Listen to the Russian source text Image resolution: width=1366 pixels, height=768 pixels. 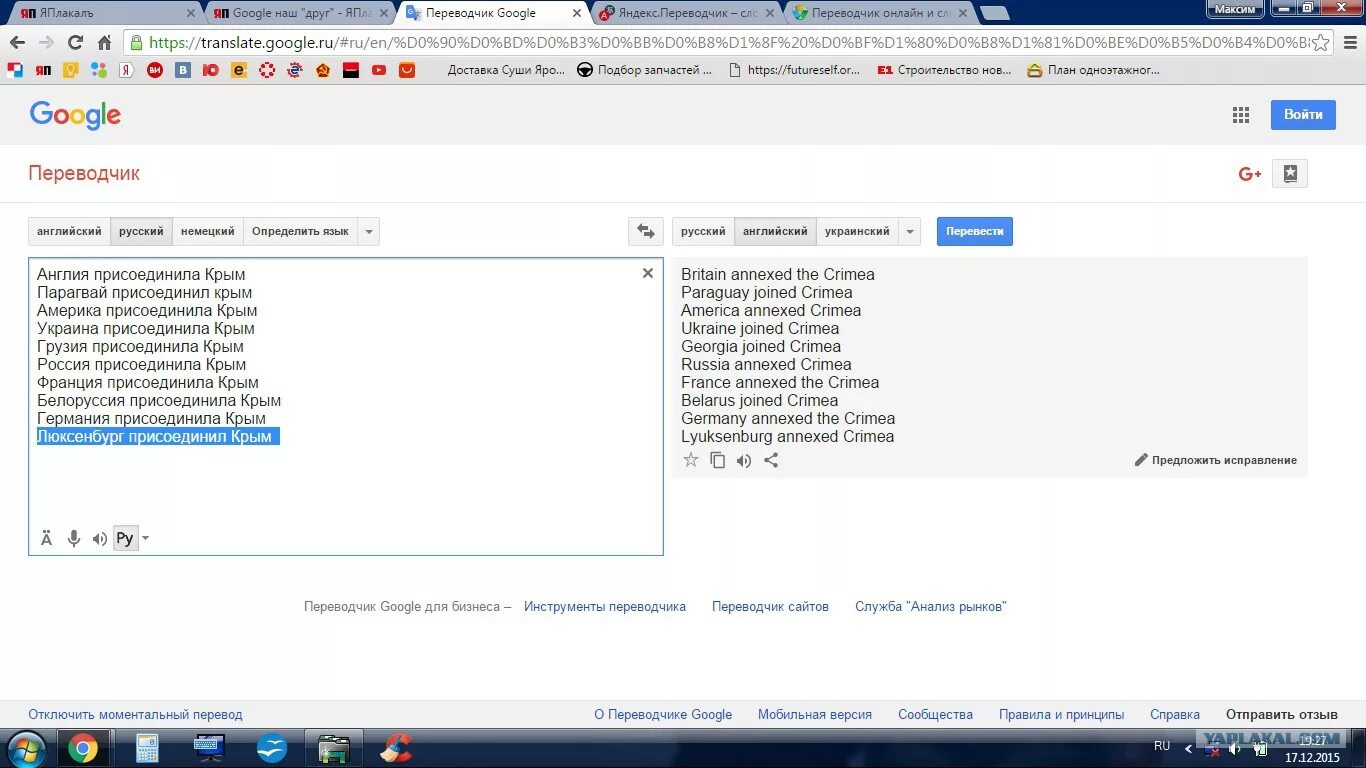click(x=99, y=538)
